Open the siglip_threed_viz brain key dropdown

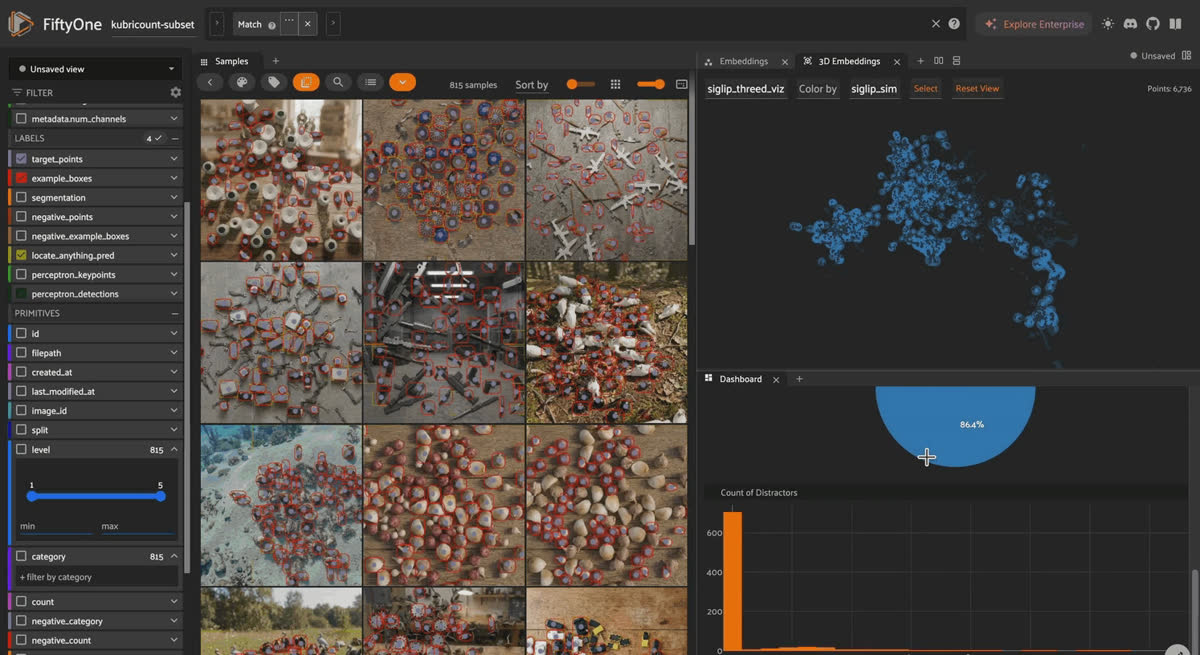tap(746, 88)
